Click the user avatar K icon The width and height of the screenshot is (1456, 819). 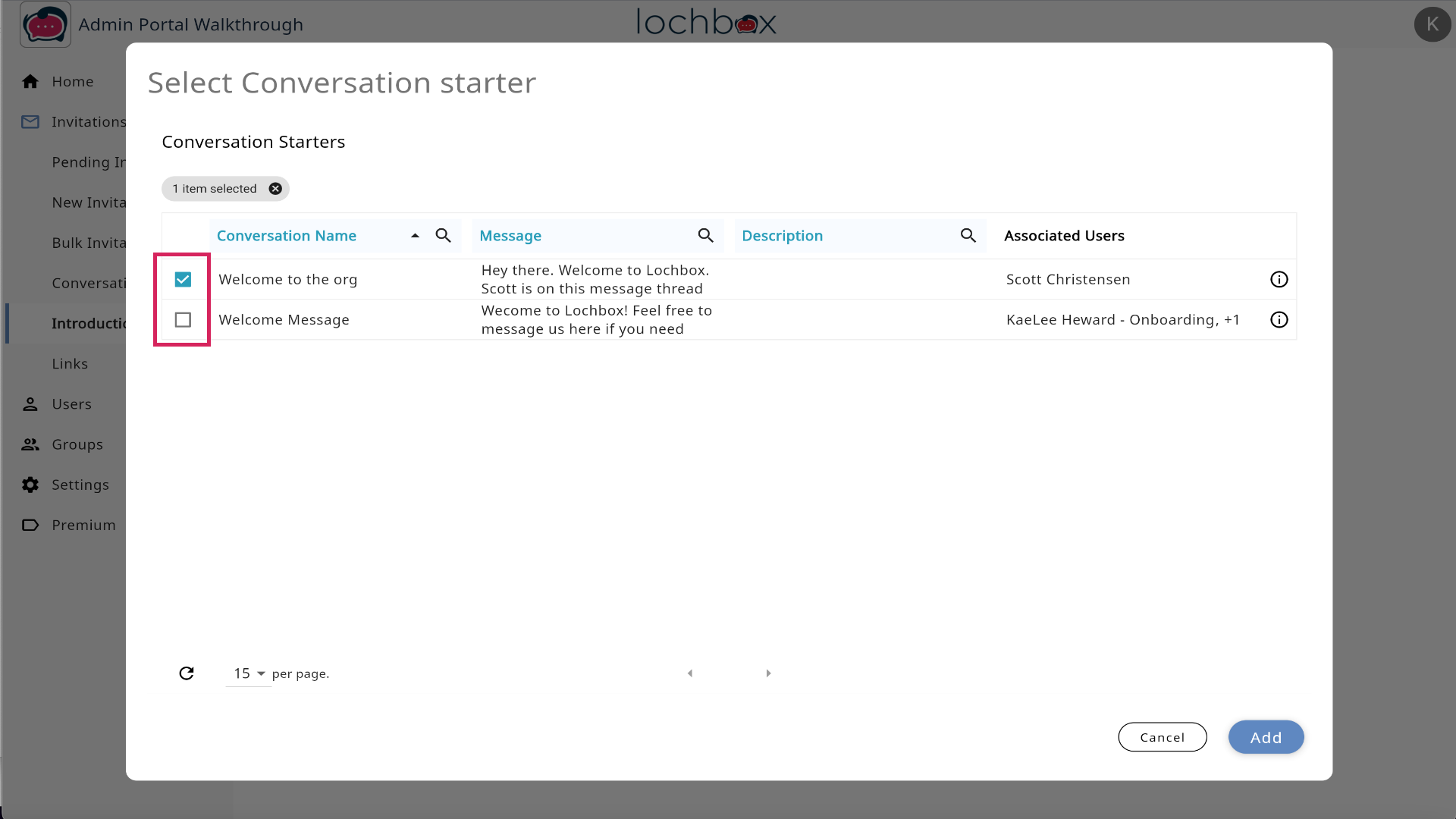pyautogui.click(x=1432, y=24)
